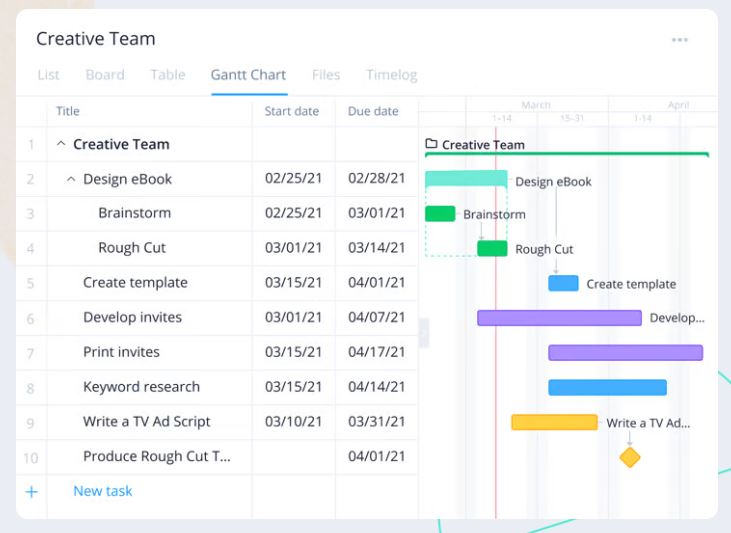Collapse the Creative Team row

tap(61, 144)
